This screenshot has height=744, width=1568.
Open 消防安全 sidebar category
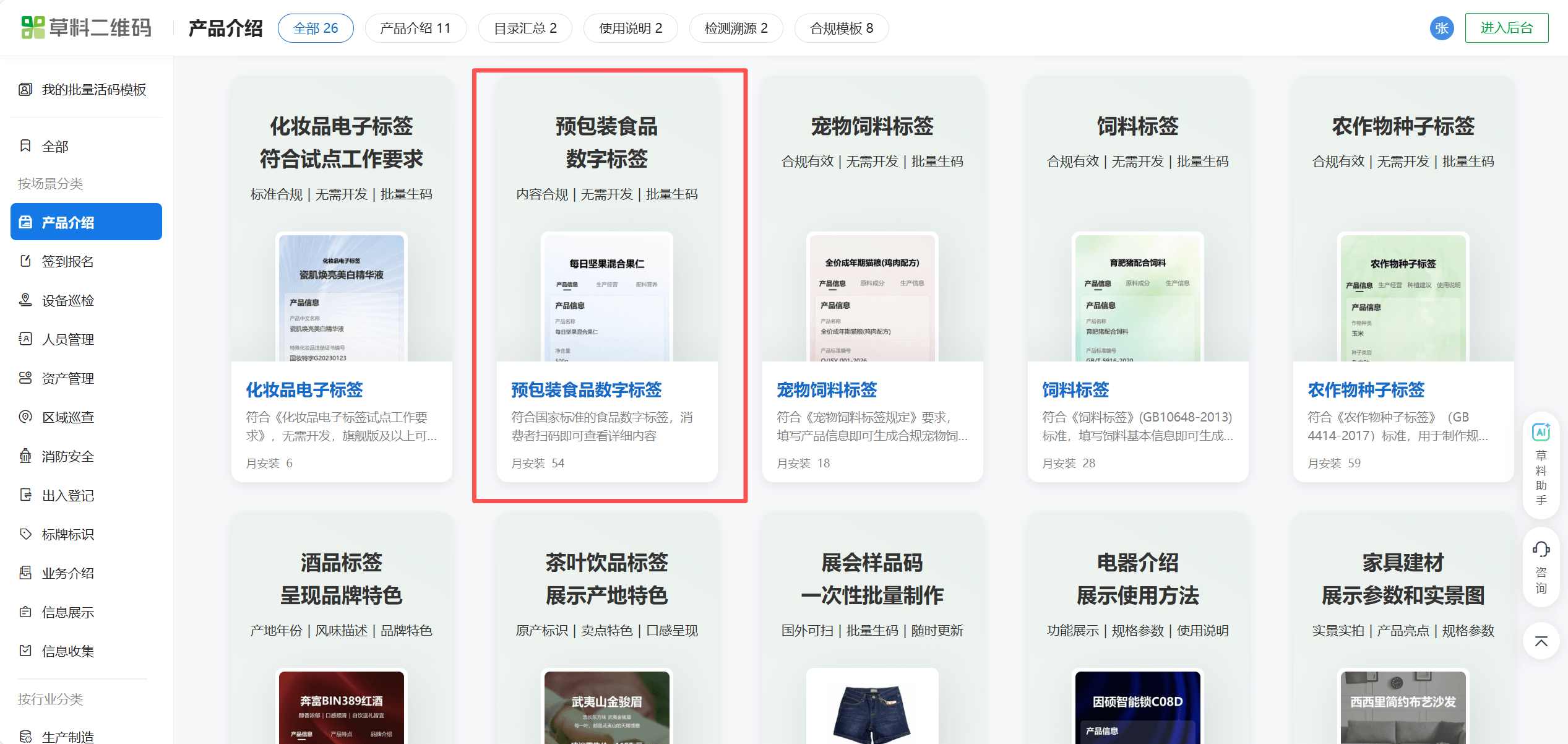[67, 456]
